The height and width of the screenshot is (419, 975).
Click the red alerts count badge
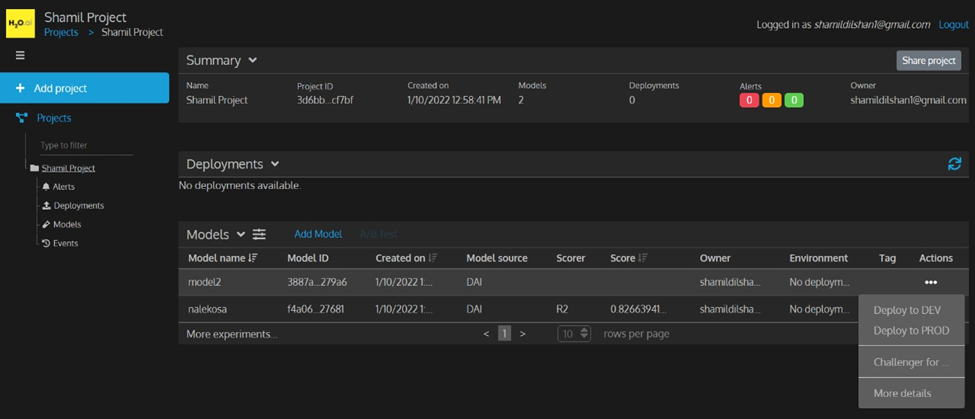(749, 100)
